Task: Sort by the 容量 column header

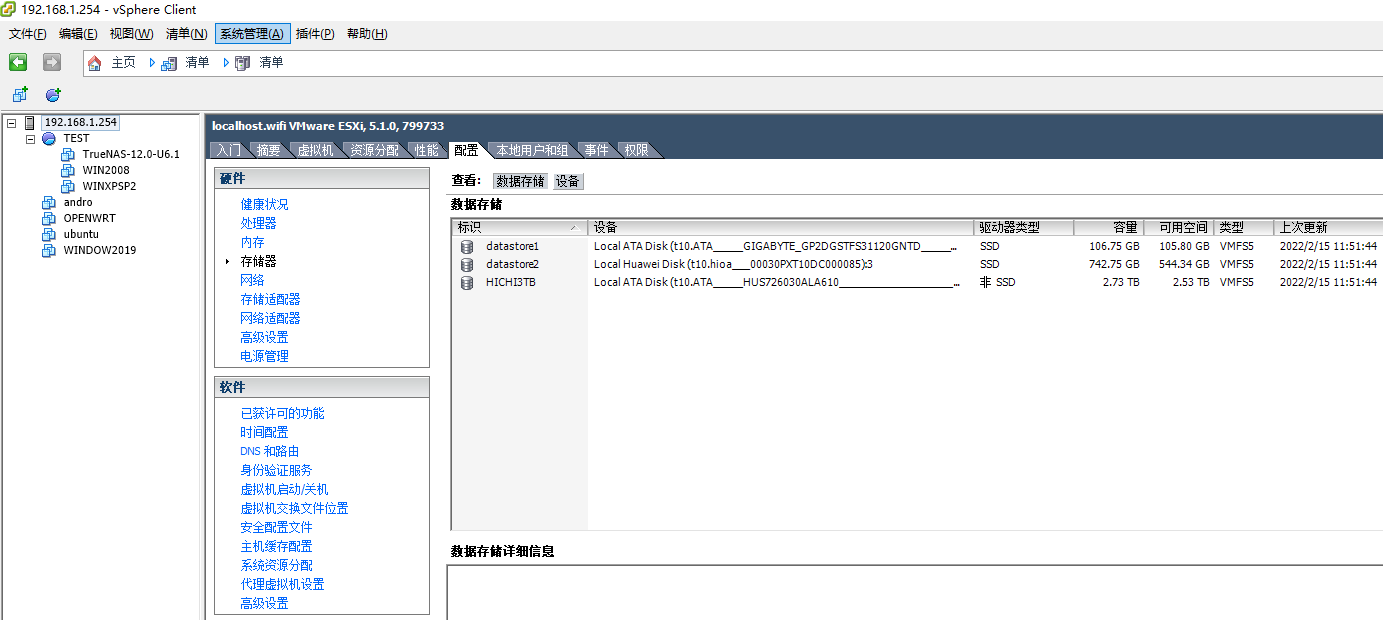Action: coord(1109,227)
